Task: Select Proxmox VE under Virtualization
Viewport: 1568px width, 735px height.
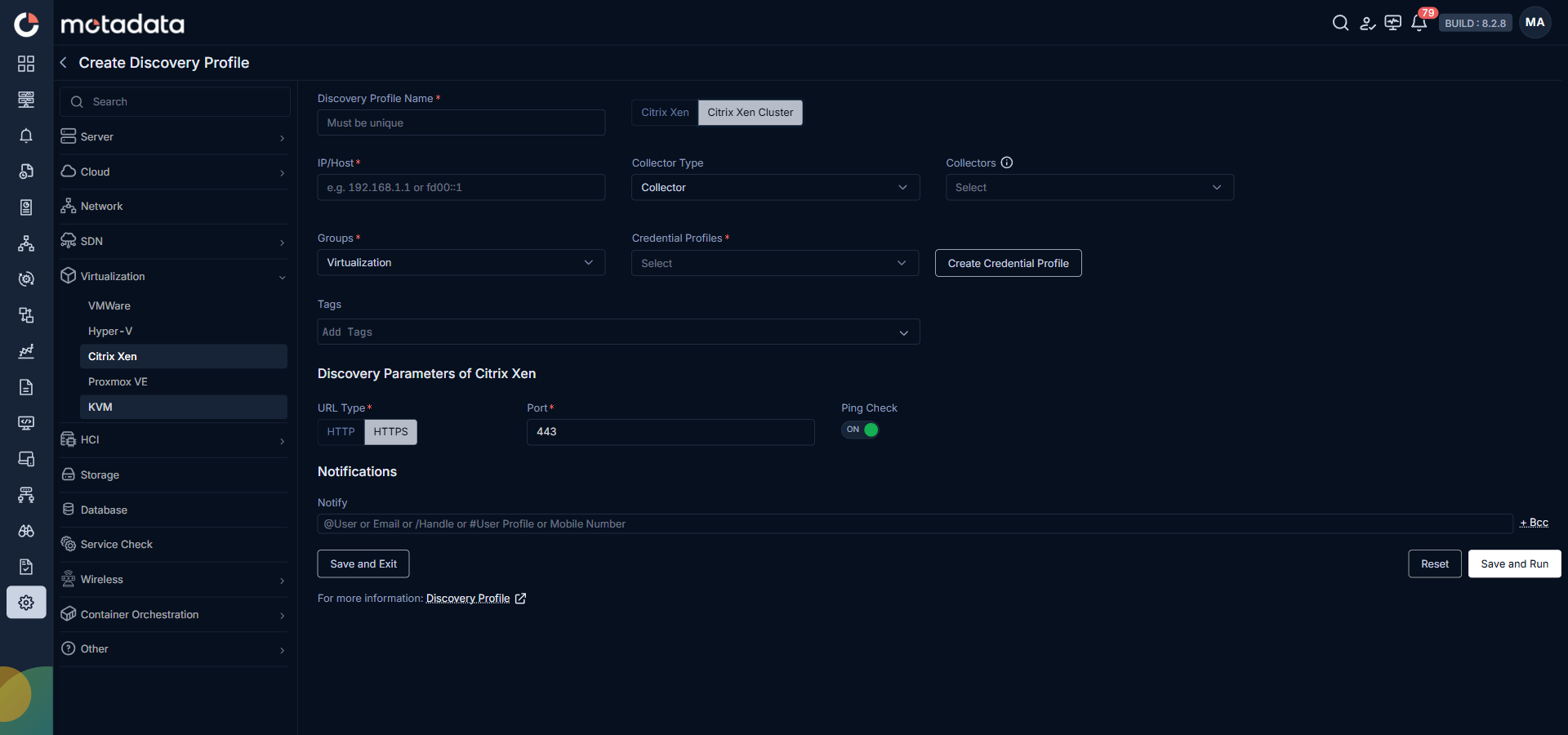Action: 184,381
